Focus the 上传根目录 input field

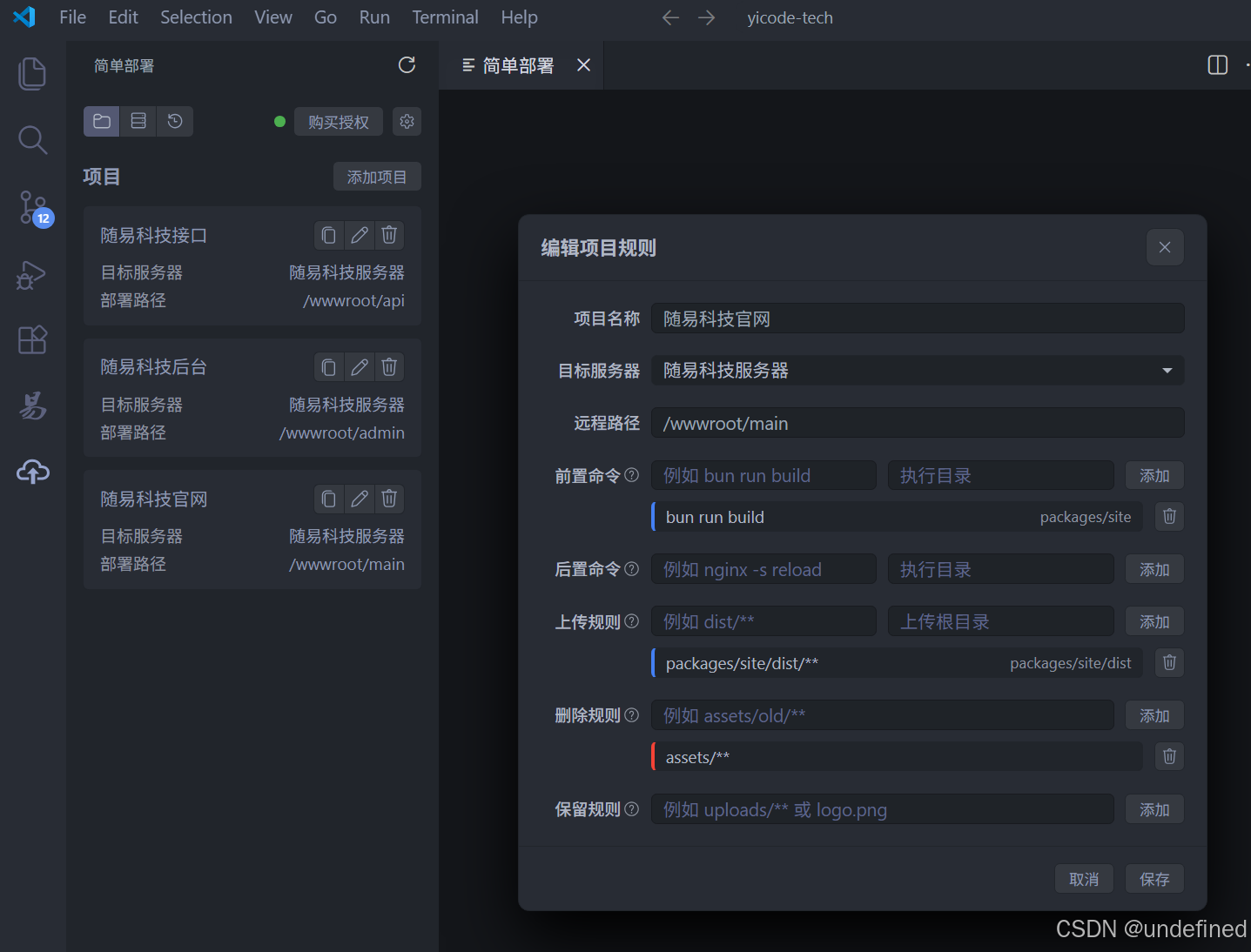click(x=1001, y=621)
